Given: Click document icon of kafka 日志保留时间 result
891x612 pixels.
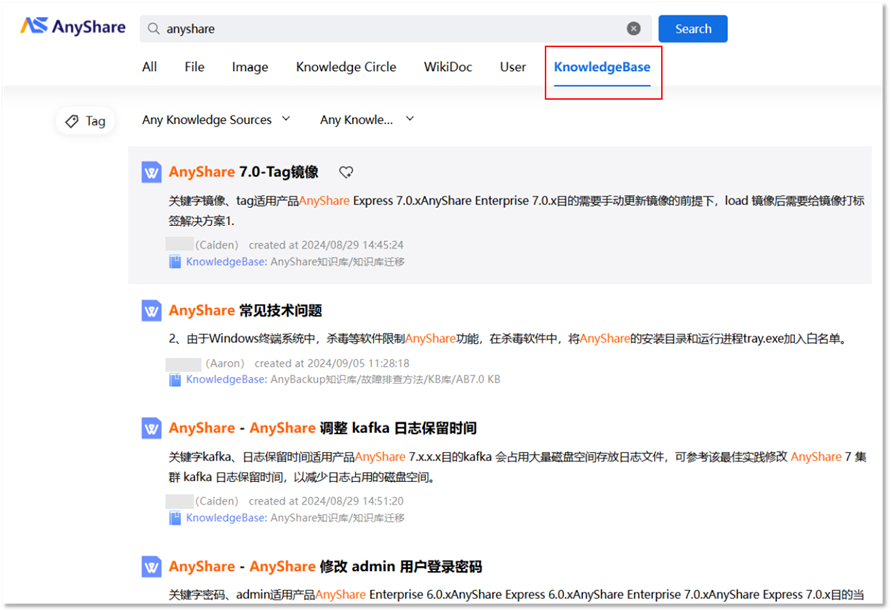Looking at the screenshot, I should coord(151,428).
